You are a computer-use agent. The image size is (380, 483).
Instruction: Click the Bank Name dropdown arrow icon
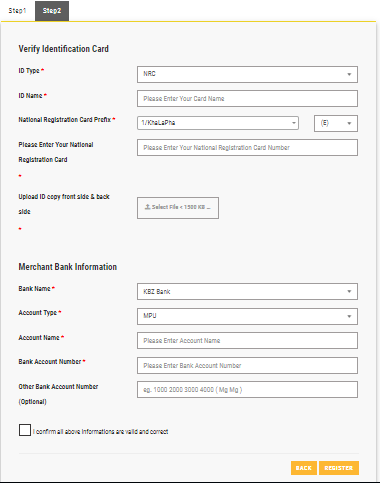click(349, 292)
